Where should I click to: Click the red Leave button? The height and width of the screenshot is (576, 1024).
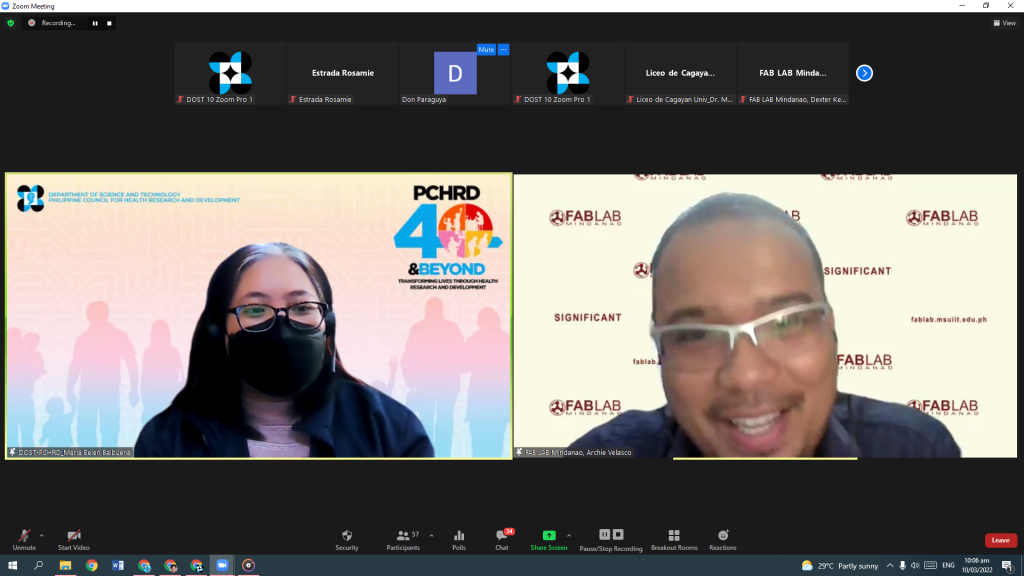point(1000,540)
